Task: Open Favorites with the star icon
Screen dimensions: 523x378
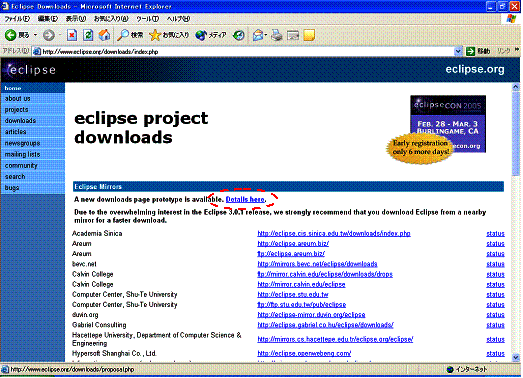Action: [x=169, y=35]
